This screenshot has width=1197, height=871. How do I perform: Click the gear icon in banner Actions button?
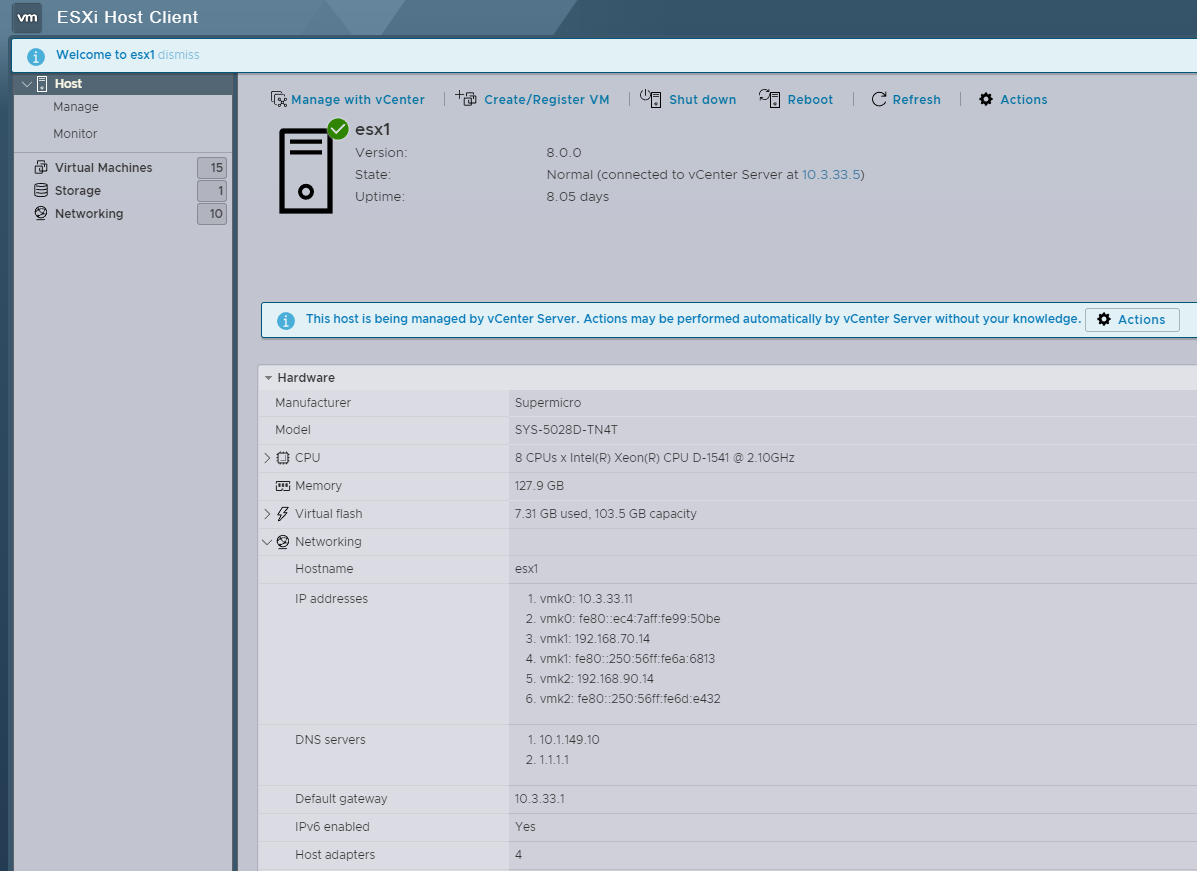[1104, 319]
